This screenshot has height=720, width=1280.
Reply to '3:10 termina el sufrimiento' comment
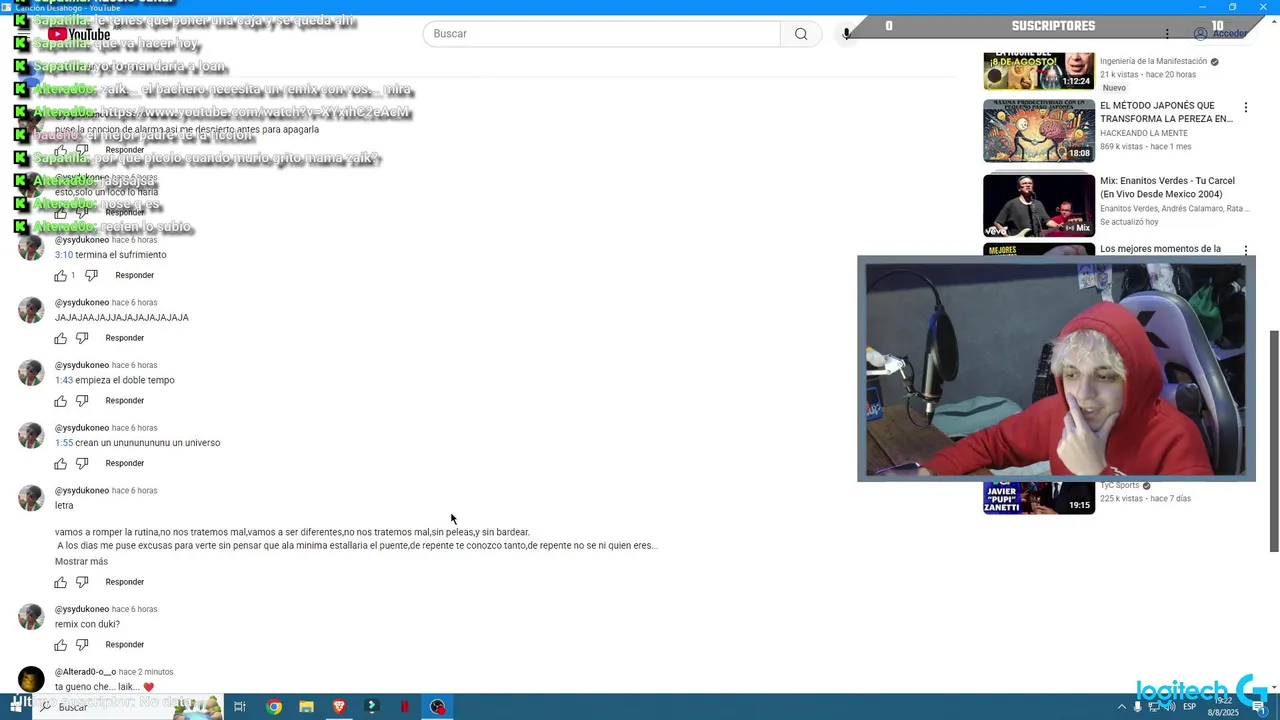pyautogui.click(x=134, y=275)
